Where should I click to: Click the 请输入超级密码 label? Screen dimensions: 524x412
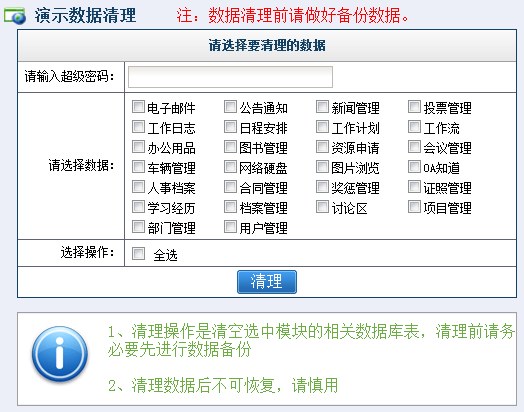[69, 77]
